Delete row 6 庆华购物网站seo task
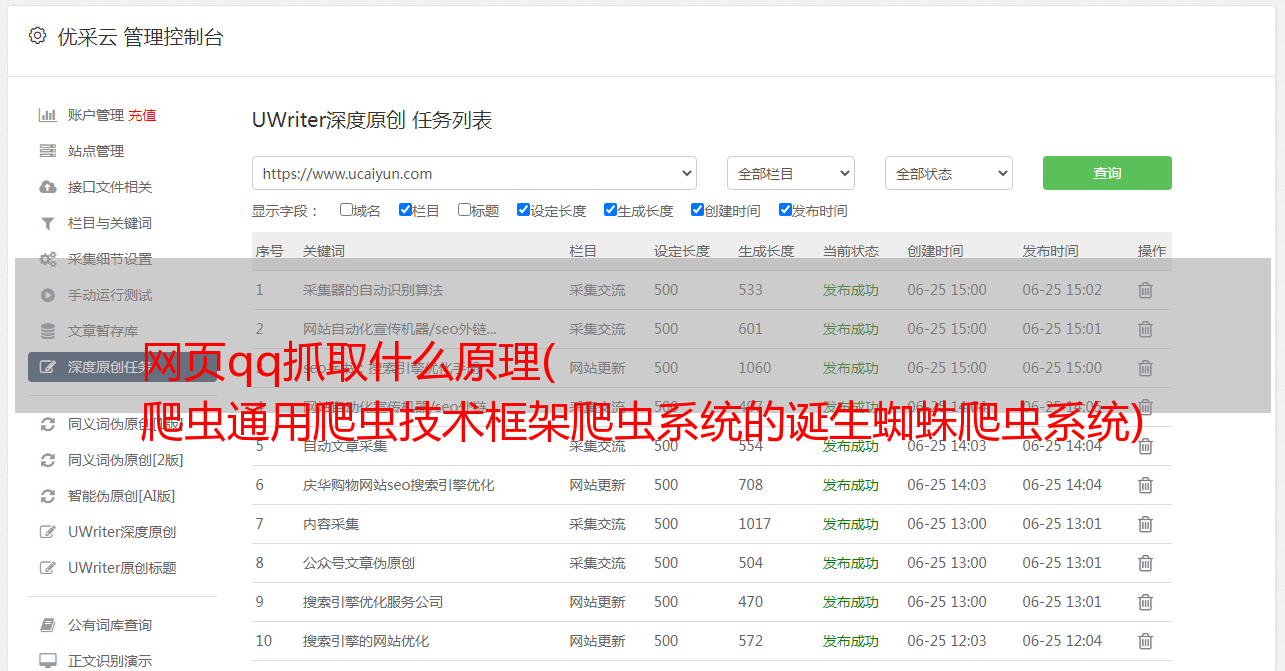Viewport: 1285px width, 671px height. click(x=1146, y=485)
